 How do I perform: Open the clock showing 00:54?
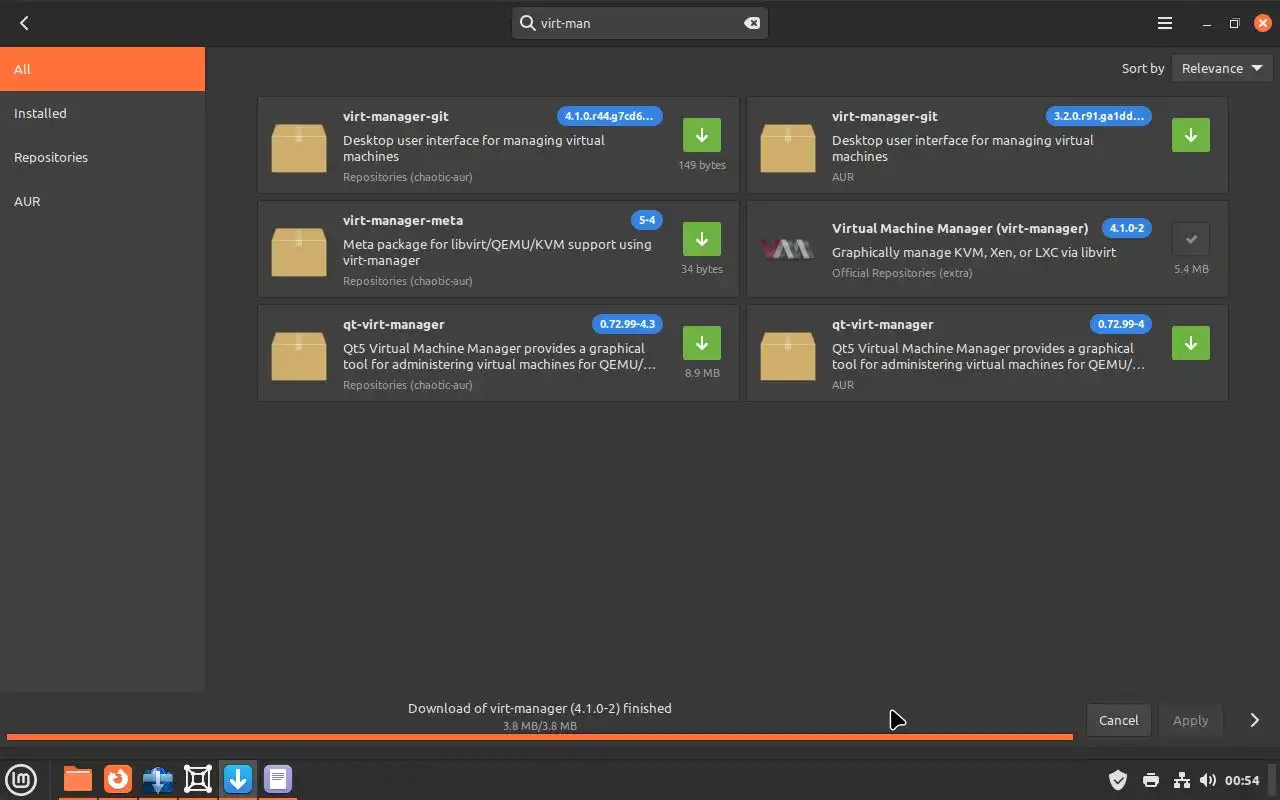[x=1242, y=780]
